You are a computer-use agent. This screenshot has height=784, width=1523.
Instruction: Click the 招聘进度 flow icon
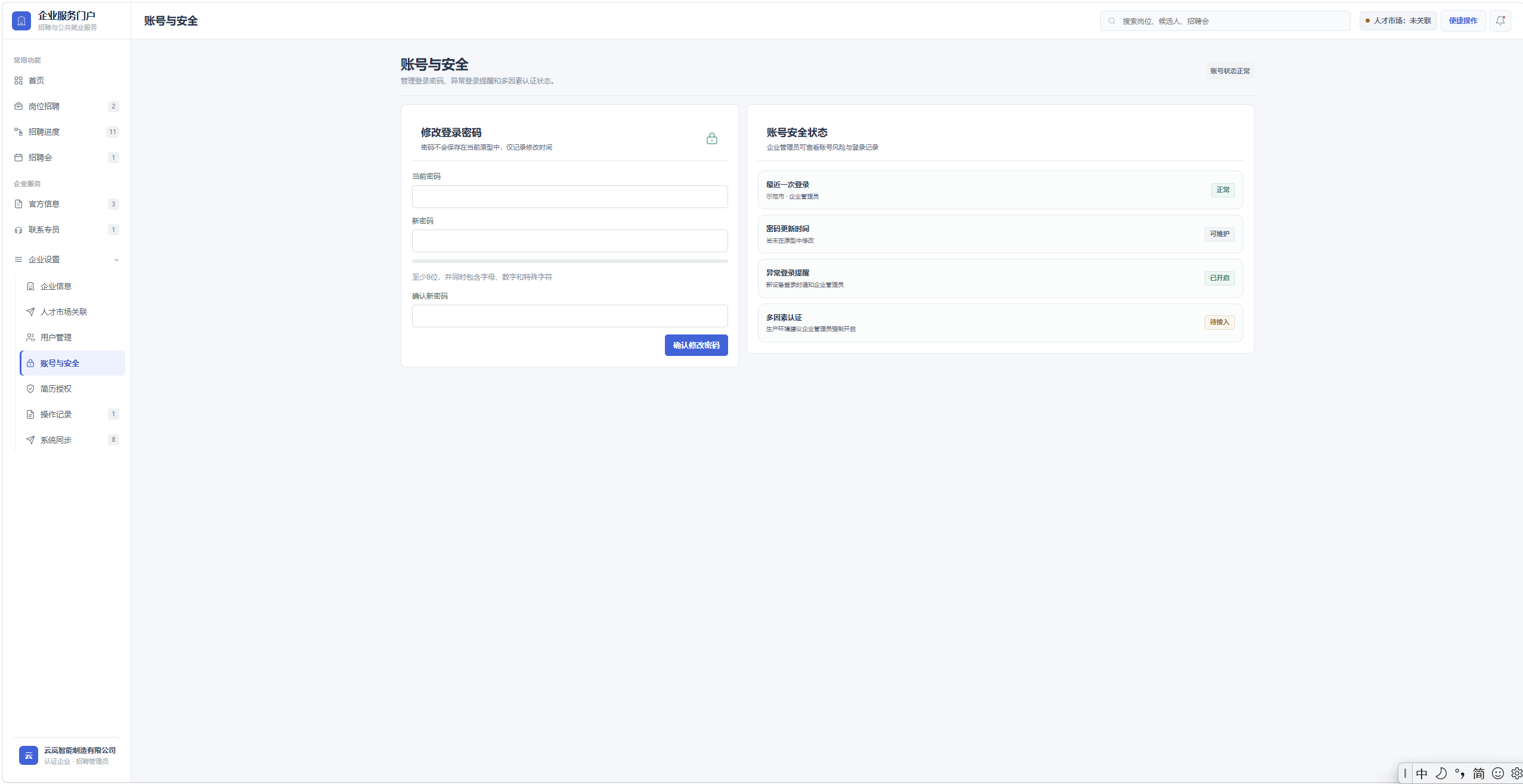(18, 132)
